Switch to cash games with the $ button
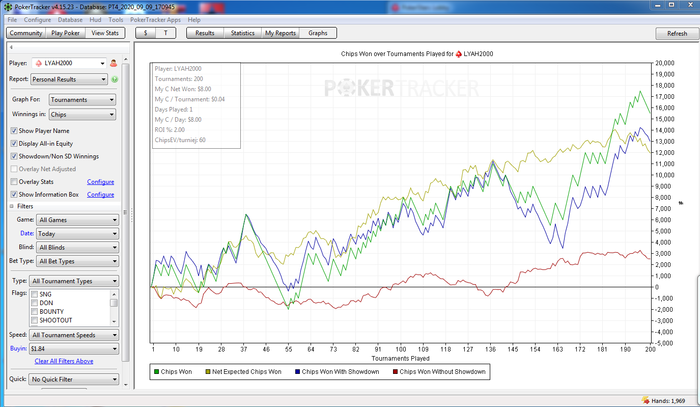The height and width of the screenshot is (407, 700). coord(148,33)
